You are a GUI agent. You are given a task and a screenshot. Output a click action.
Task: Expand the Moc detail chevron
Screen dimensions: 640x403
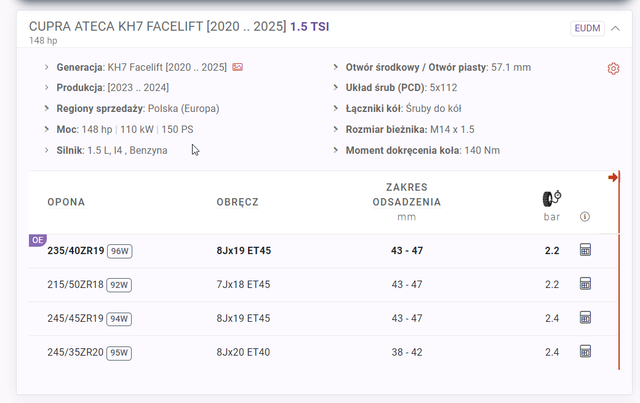tap(47, 129)
